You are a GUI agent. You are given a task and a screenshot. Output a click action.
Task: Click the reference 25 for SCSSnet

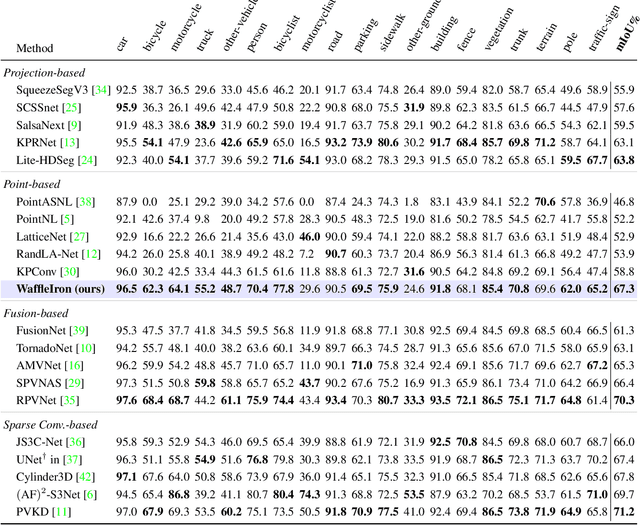tap(71, 107)
